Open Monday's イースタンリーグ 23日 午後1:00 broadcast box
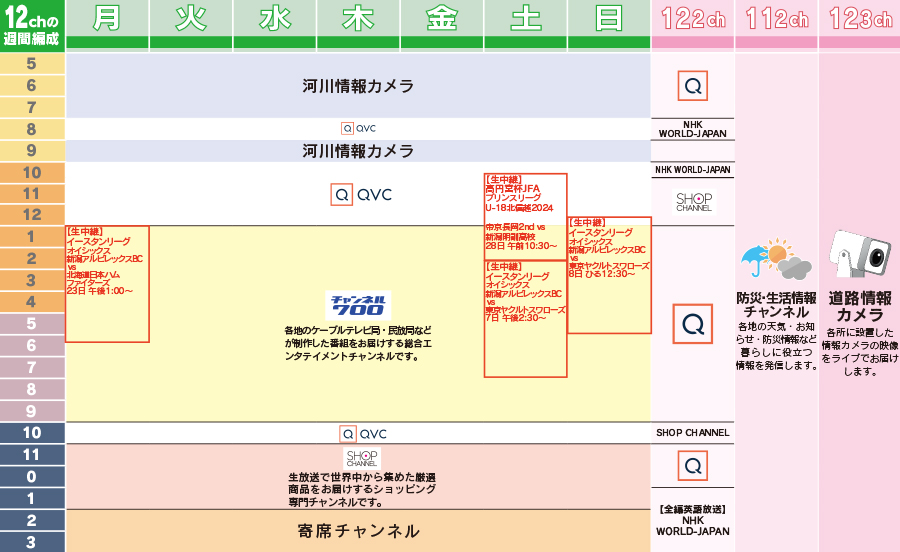This screenshot has width=900, height=552. click(x=107, y=284)
